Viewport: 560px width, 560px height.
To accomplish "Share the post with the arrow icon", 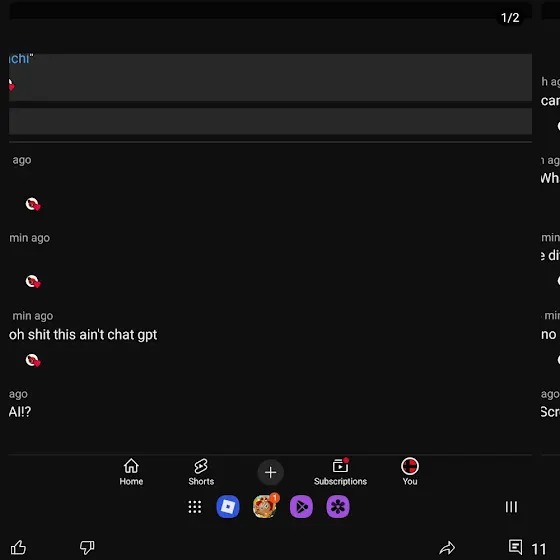I will [x=447, y=548].
